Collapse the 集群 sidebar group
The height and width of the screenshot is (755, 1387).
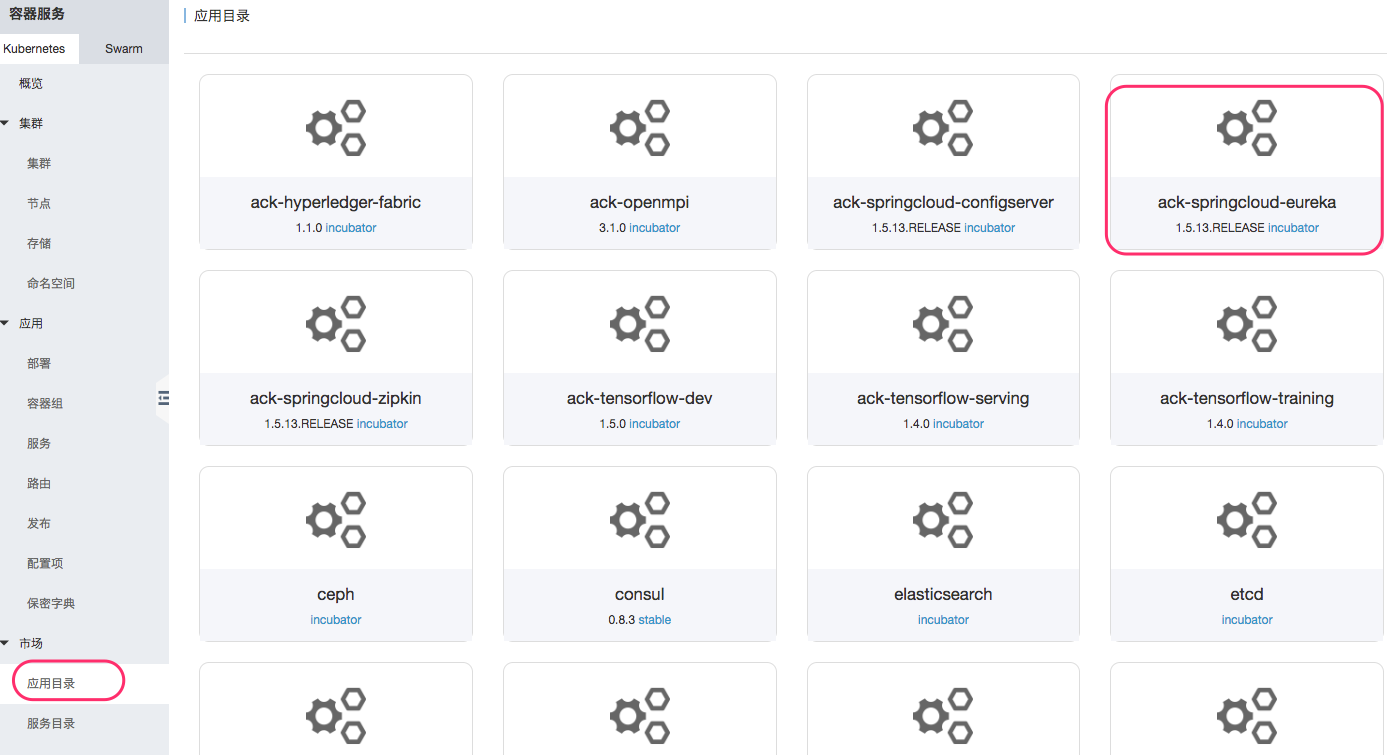(5, 123)
